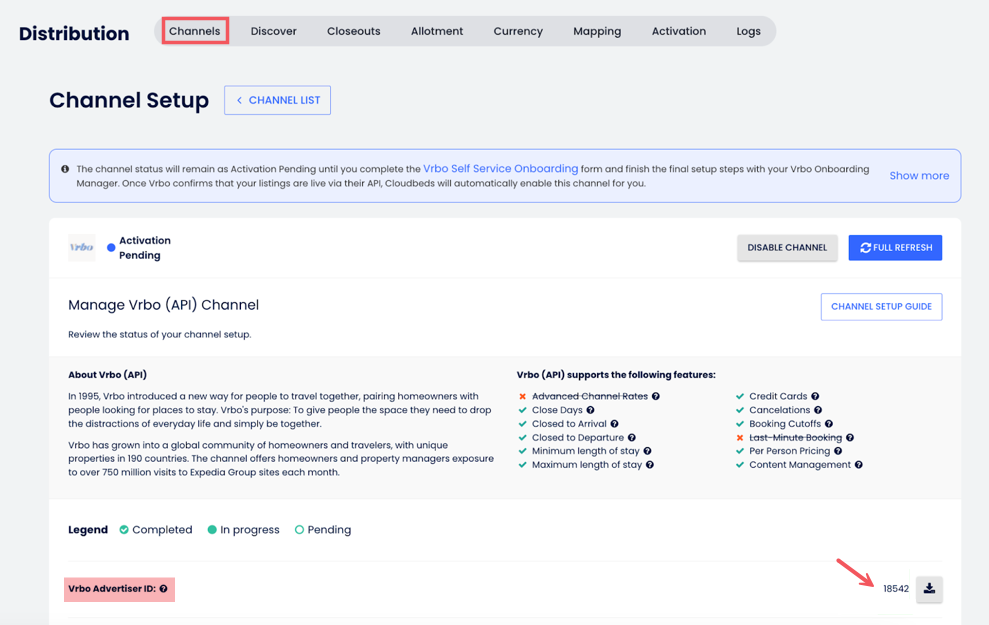Open the Logs tab
Viewport: 989px width, 625px height.
(748, 31)
